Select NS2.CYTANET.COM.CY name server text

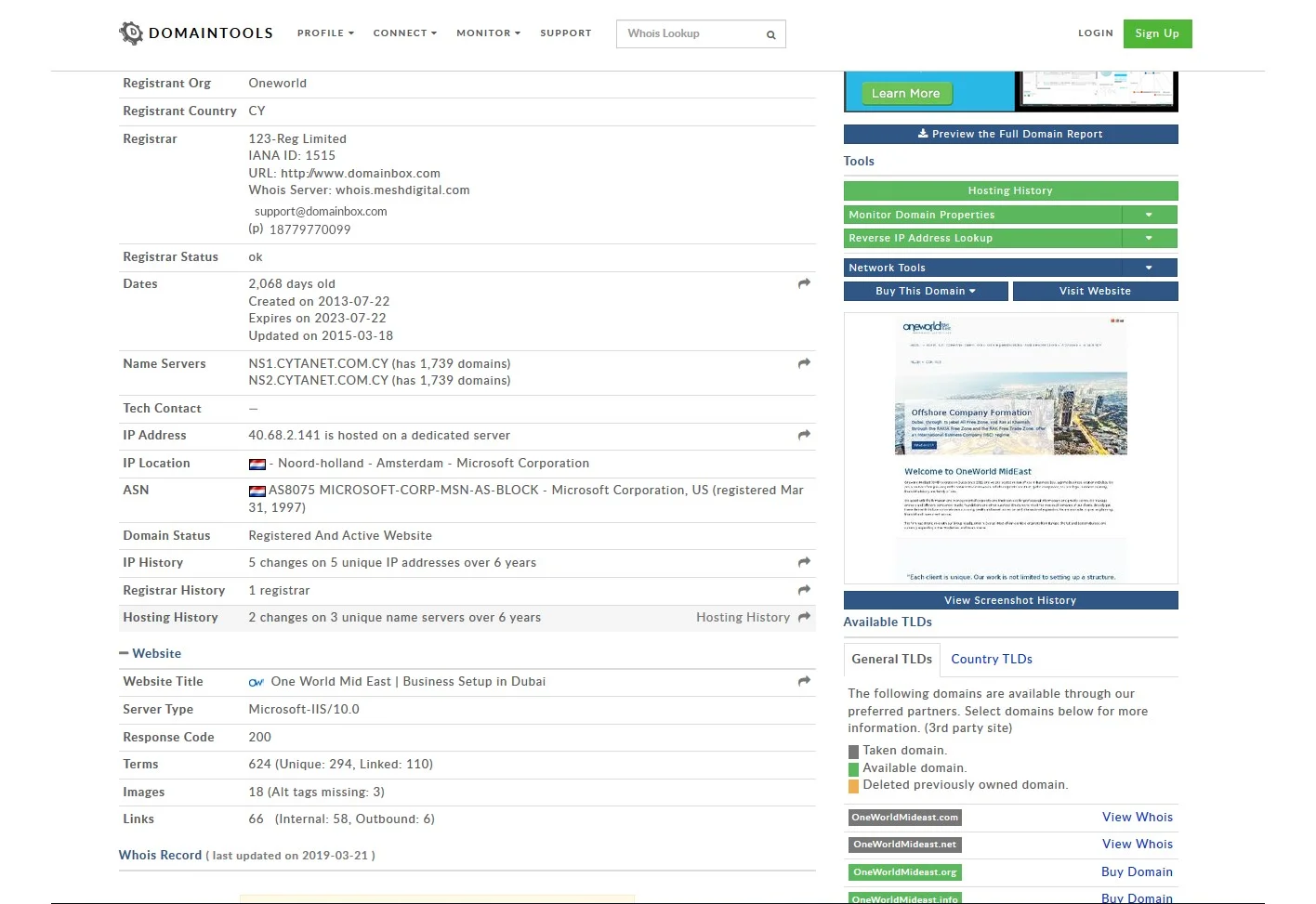(x=319, y=380)
